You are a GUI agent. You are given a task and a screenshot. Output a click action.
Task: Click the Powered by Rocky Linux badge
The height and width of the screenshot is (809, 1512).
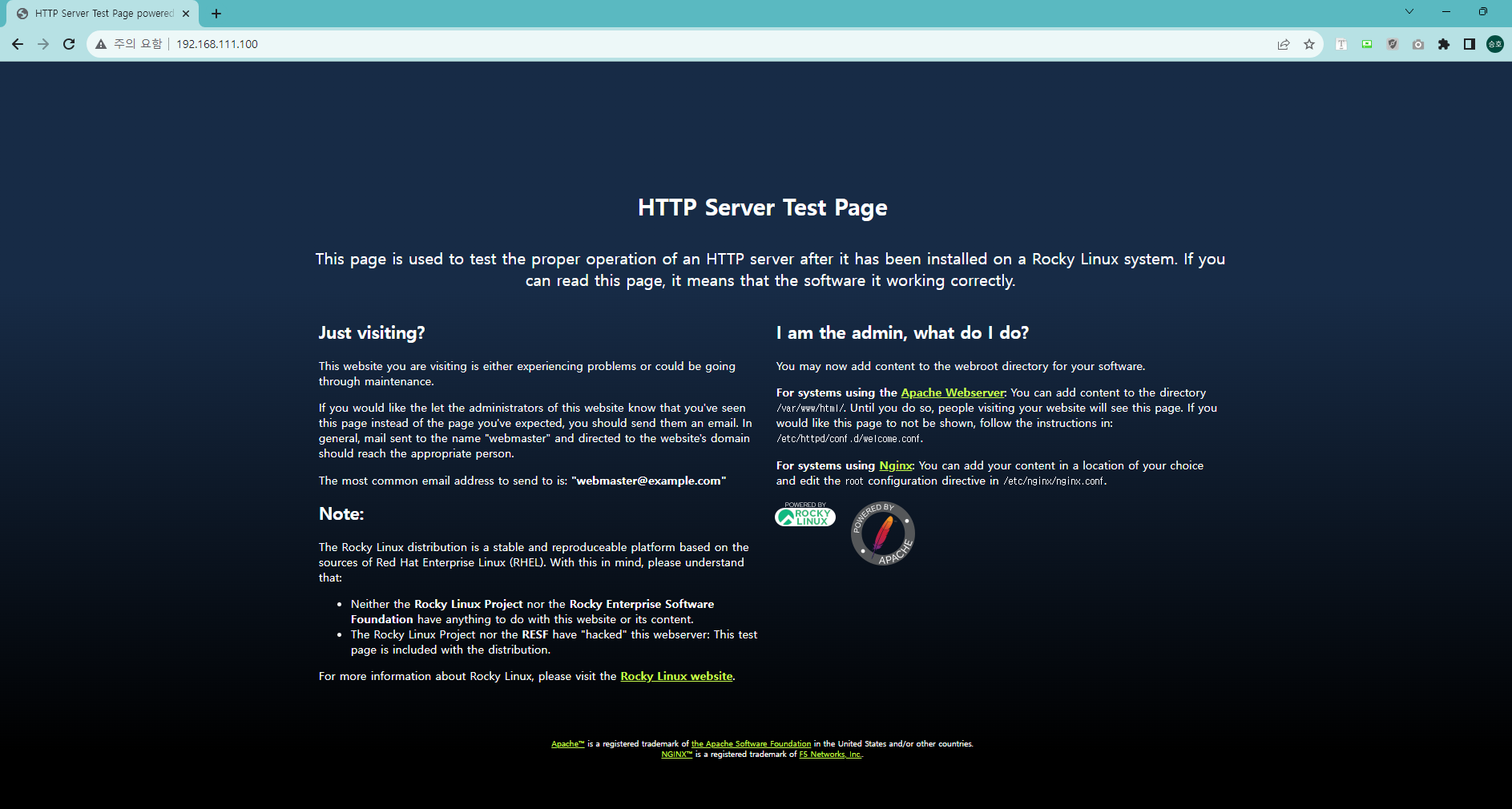coord(805,514)
